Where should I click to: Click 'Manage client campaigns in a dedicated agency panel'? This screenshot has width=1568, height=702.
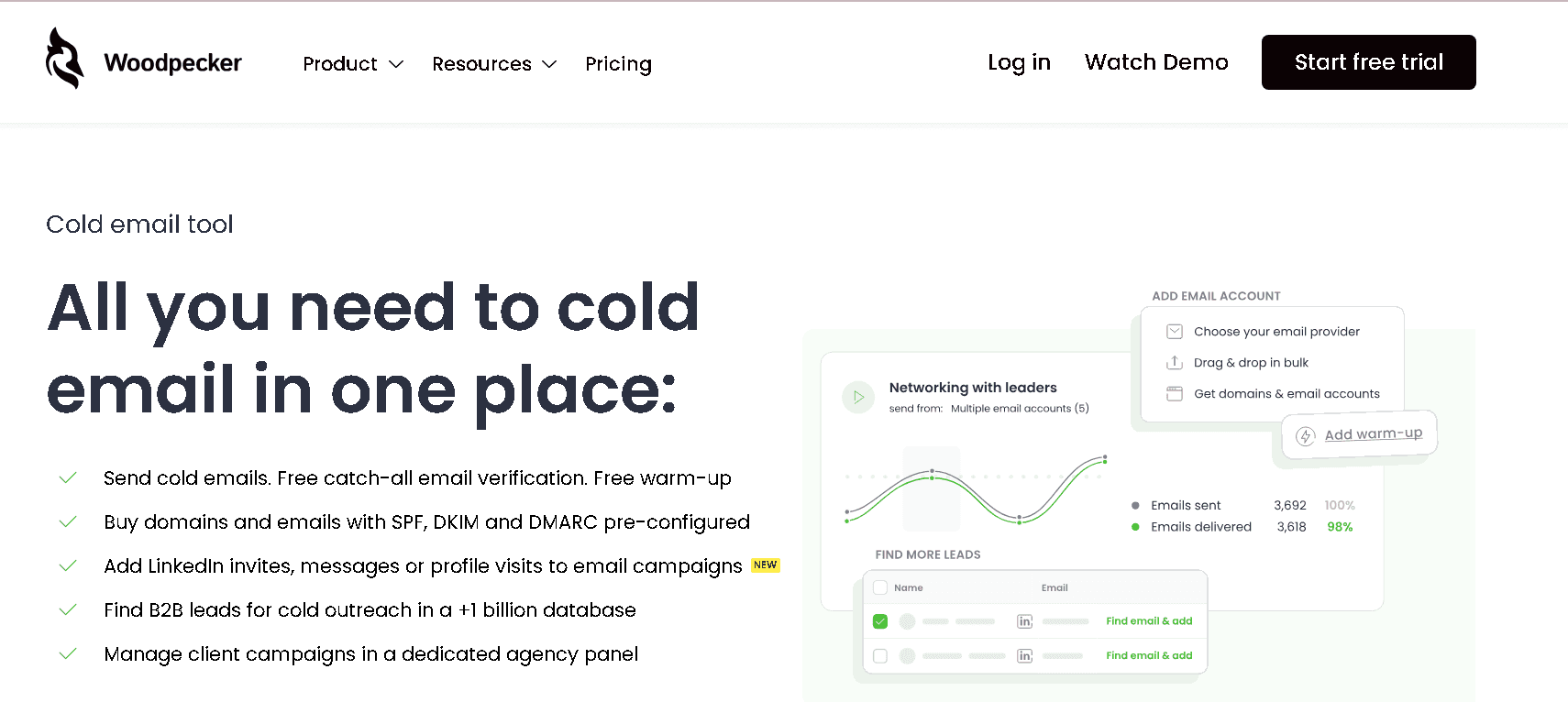click(370, 654)
